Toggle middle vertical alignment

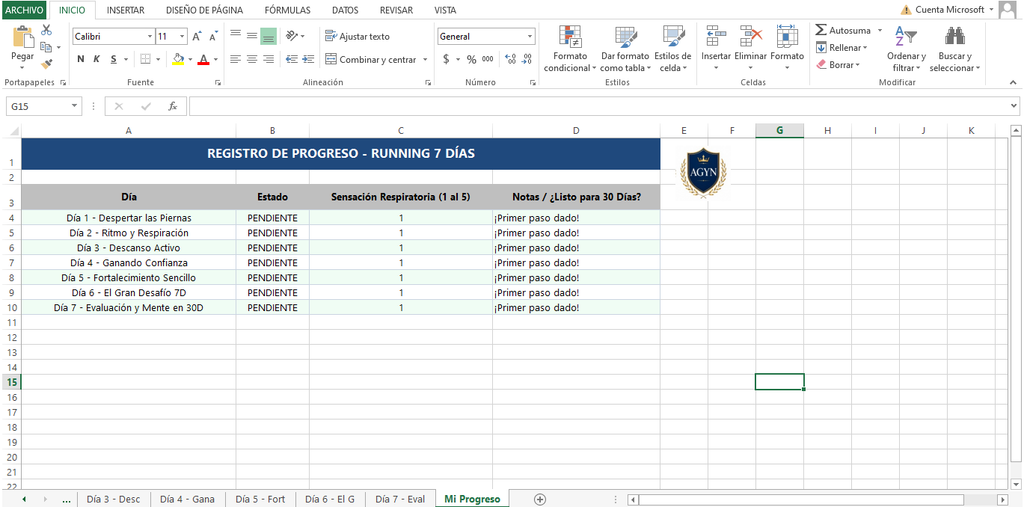click(x=252, y=36)
